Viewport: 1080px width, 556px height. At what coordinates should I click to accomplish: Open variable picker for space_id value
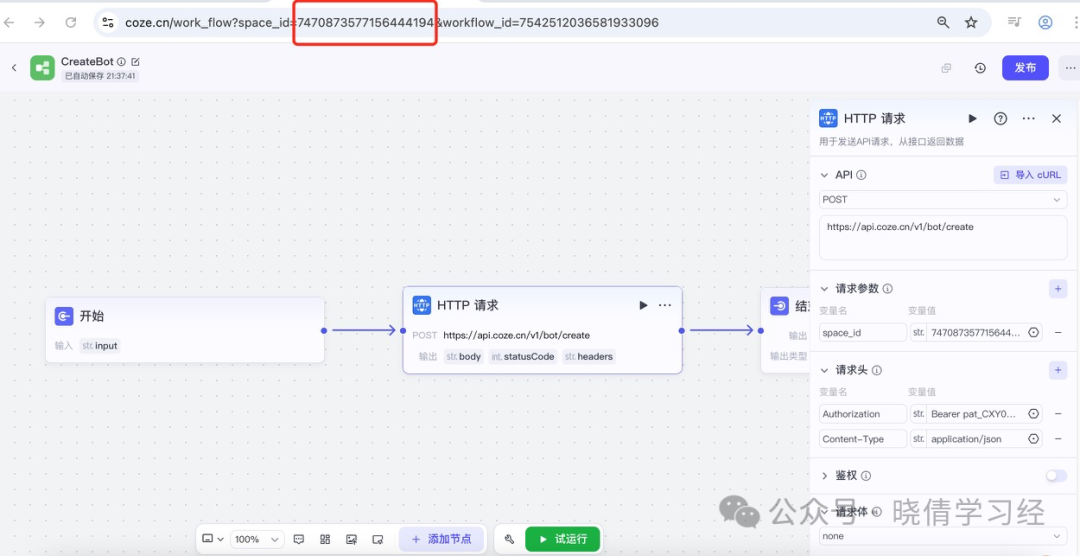(1033, 332)
